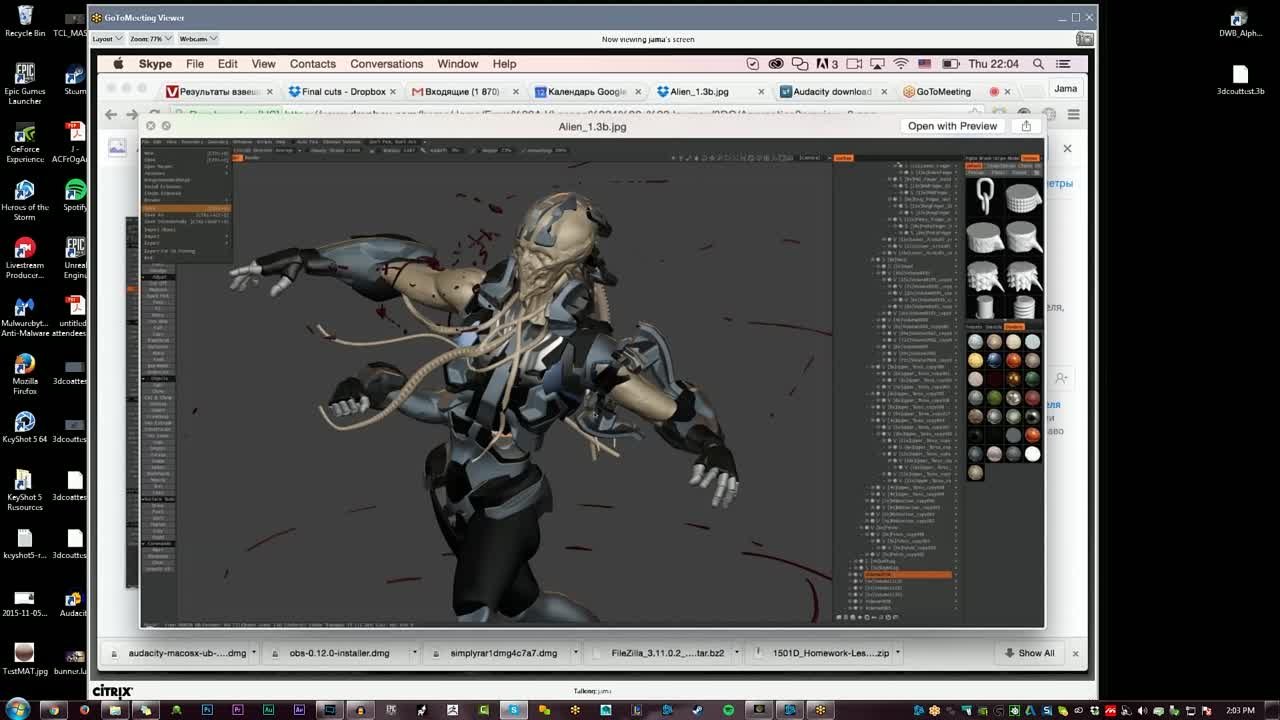Open the Livestream Producer desktop icon
Viewport: 1280px width, 720px height.
pos(25,257)
